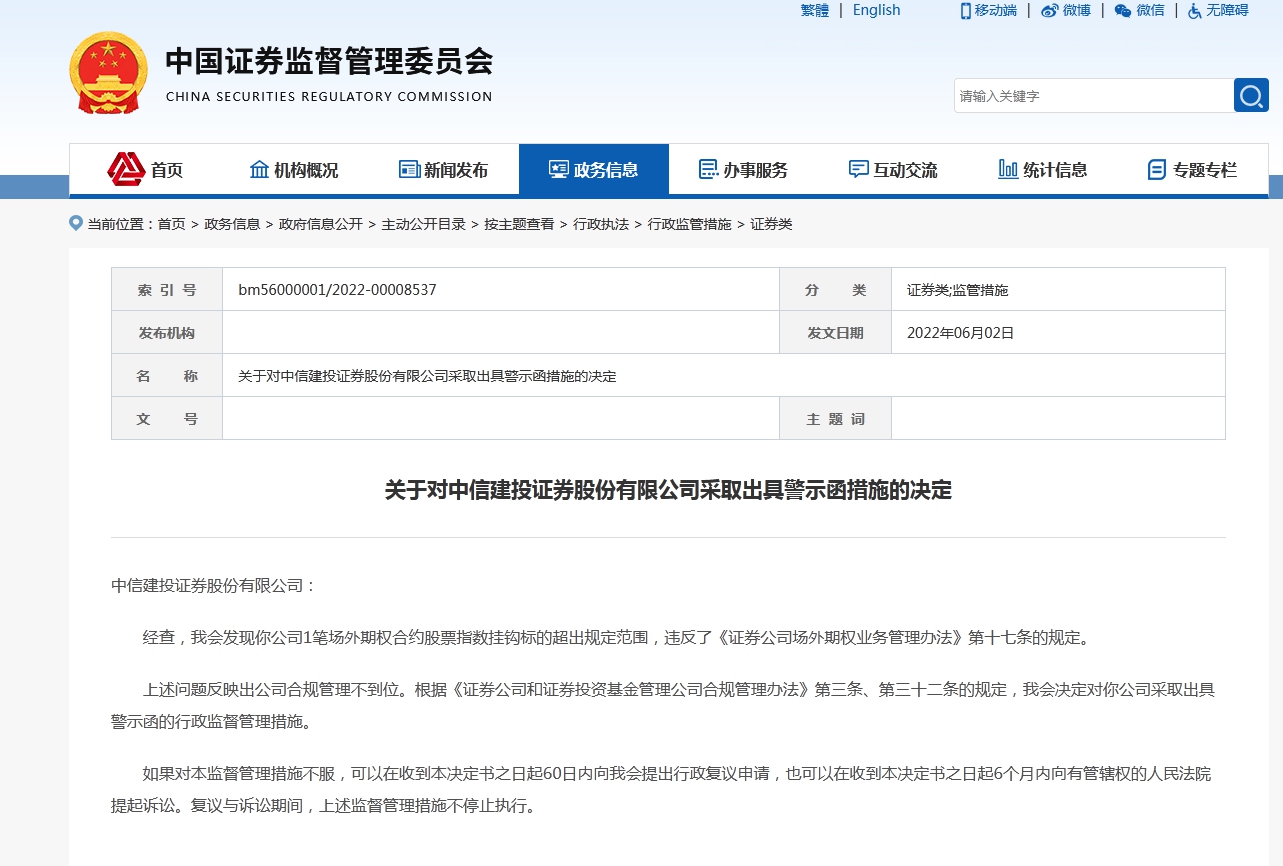
Task: Open the mobile version phone icon
Action: [966, 10]
